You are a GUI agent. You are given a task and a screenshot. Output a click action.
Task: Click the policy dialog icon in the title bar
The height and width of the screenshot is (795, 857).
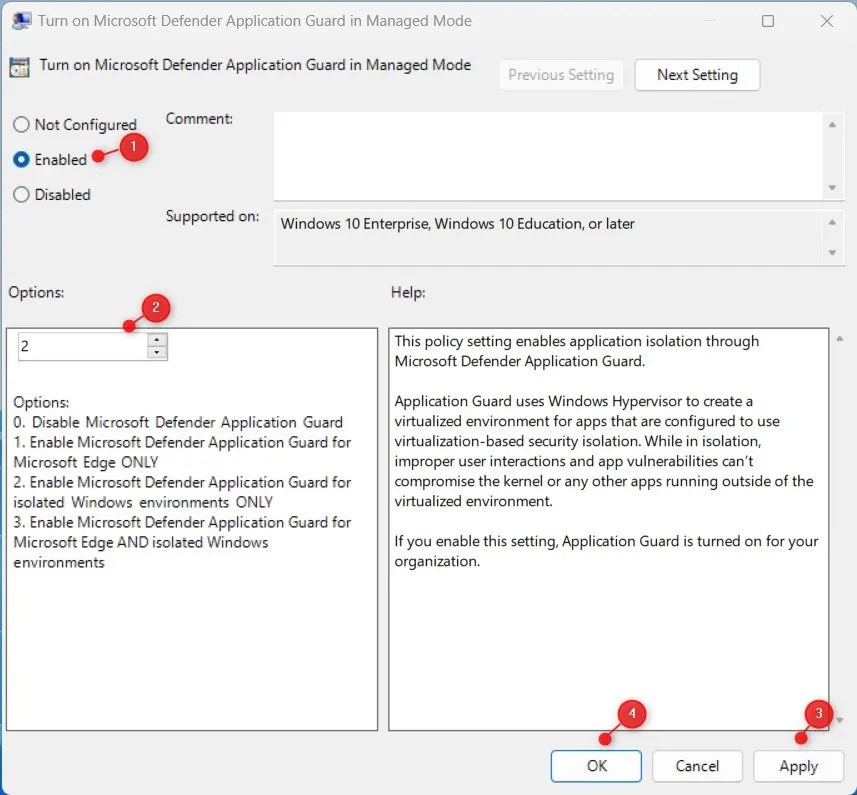click(22, 20)
